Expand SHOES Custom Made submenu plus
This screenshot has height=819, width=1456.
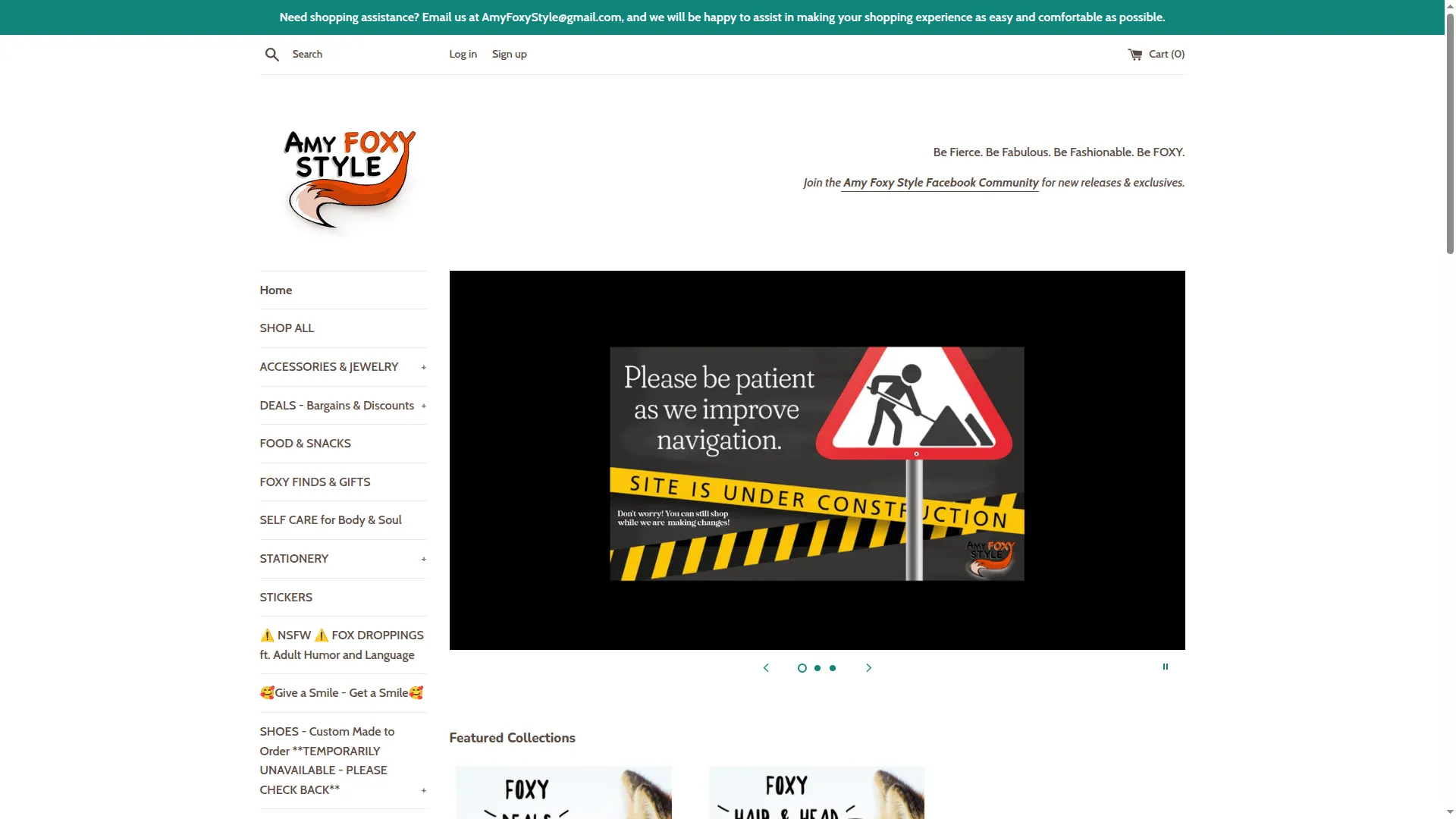pos(423,790)
